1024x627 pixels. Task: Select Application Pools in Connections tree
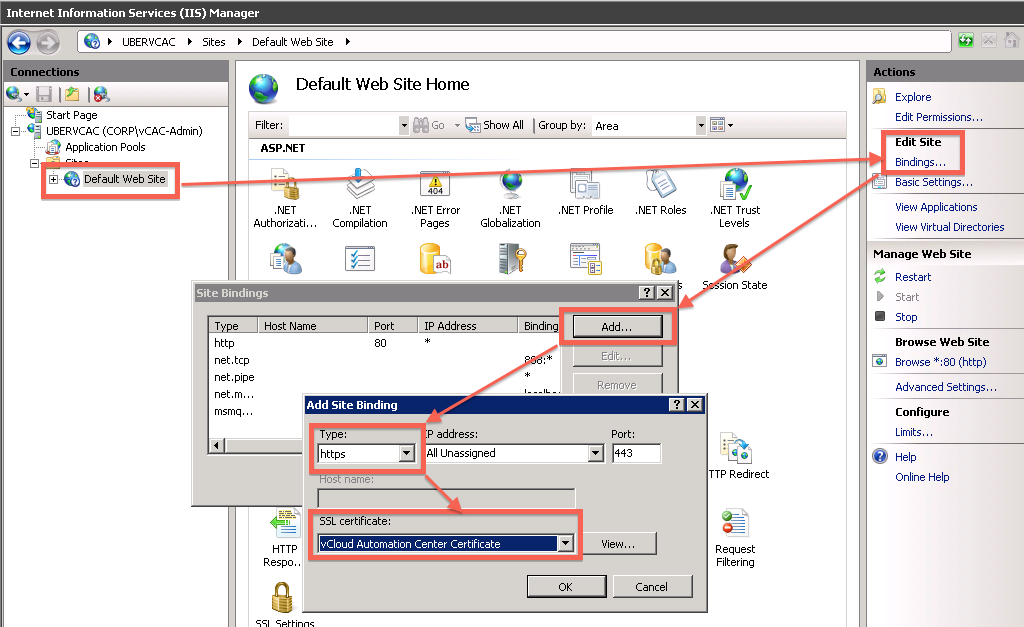coord(105,147)
